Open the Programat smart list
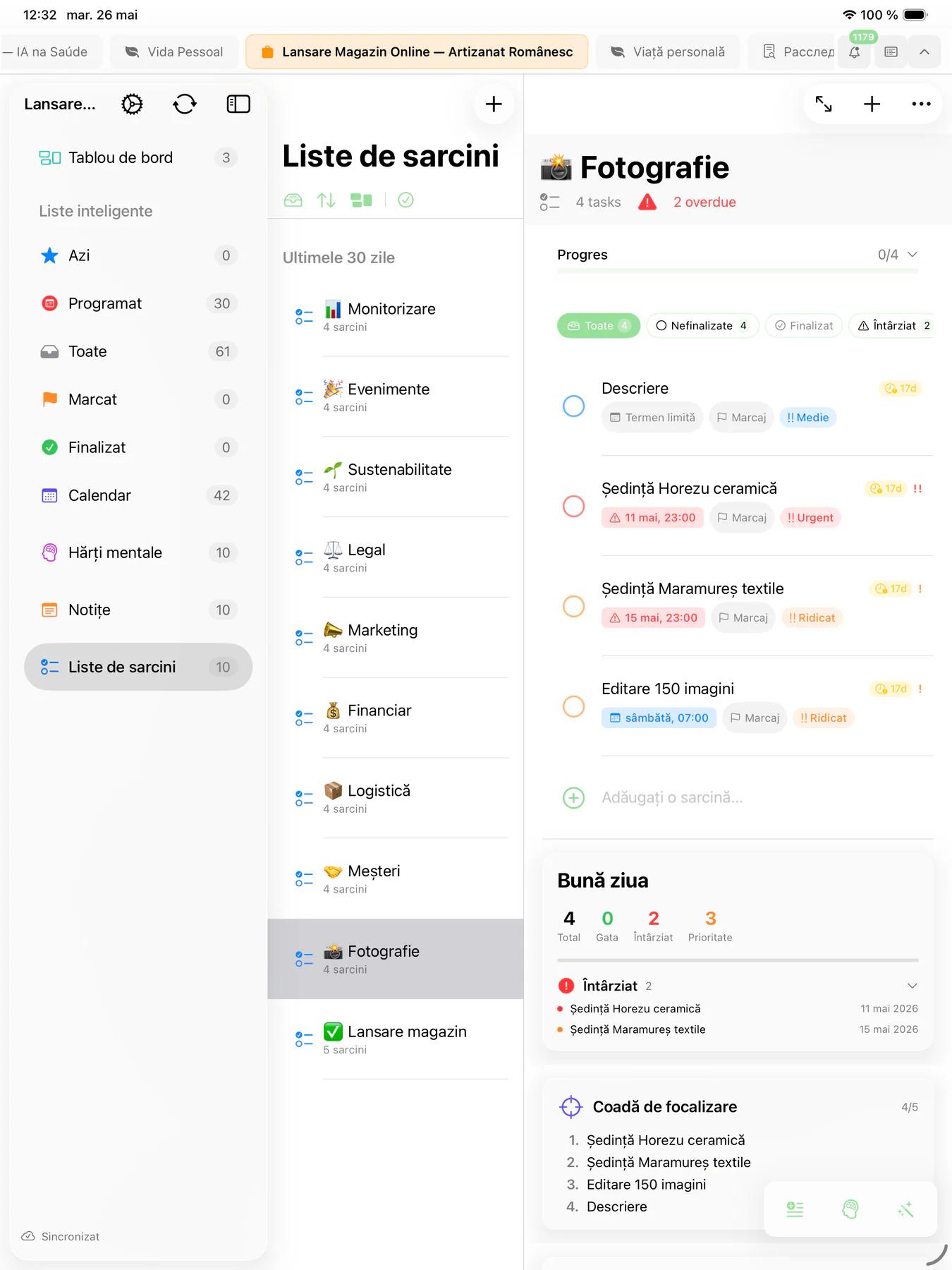Image resolution: width=952 pixels, height=1270 pixels. tap(138, 303)
